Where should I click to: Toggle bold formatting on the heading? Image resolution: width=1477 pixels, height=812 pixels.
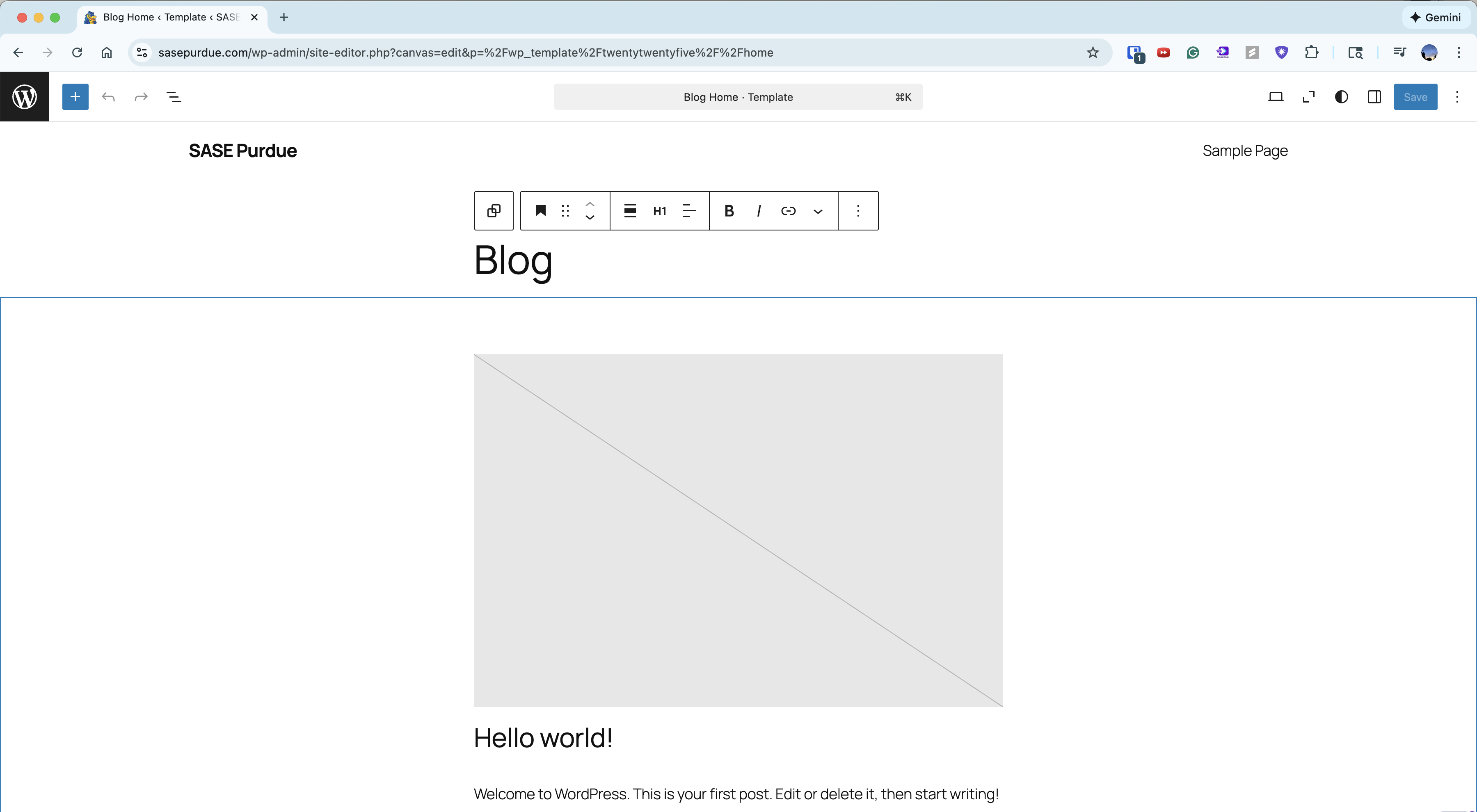pyautogui.click(x=728, y=211)
